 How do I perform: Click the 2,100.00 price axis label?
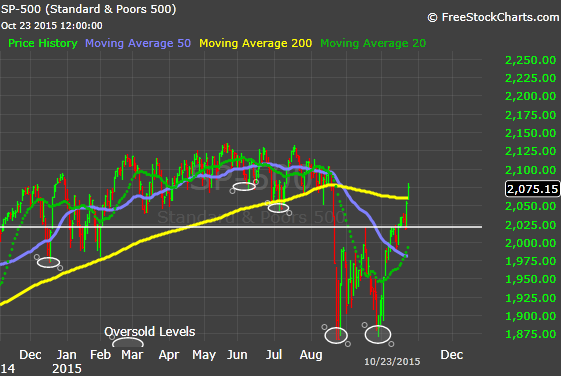(x=530, y=170)
